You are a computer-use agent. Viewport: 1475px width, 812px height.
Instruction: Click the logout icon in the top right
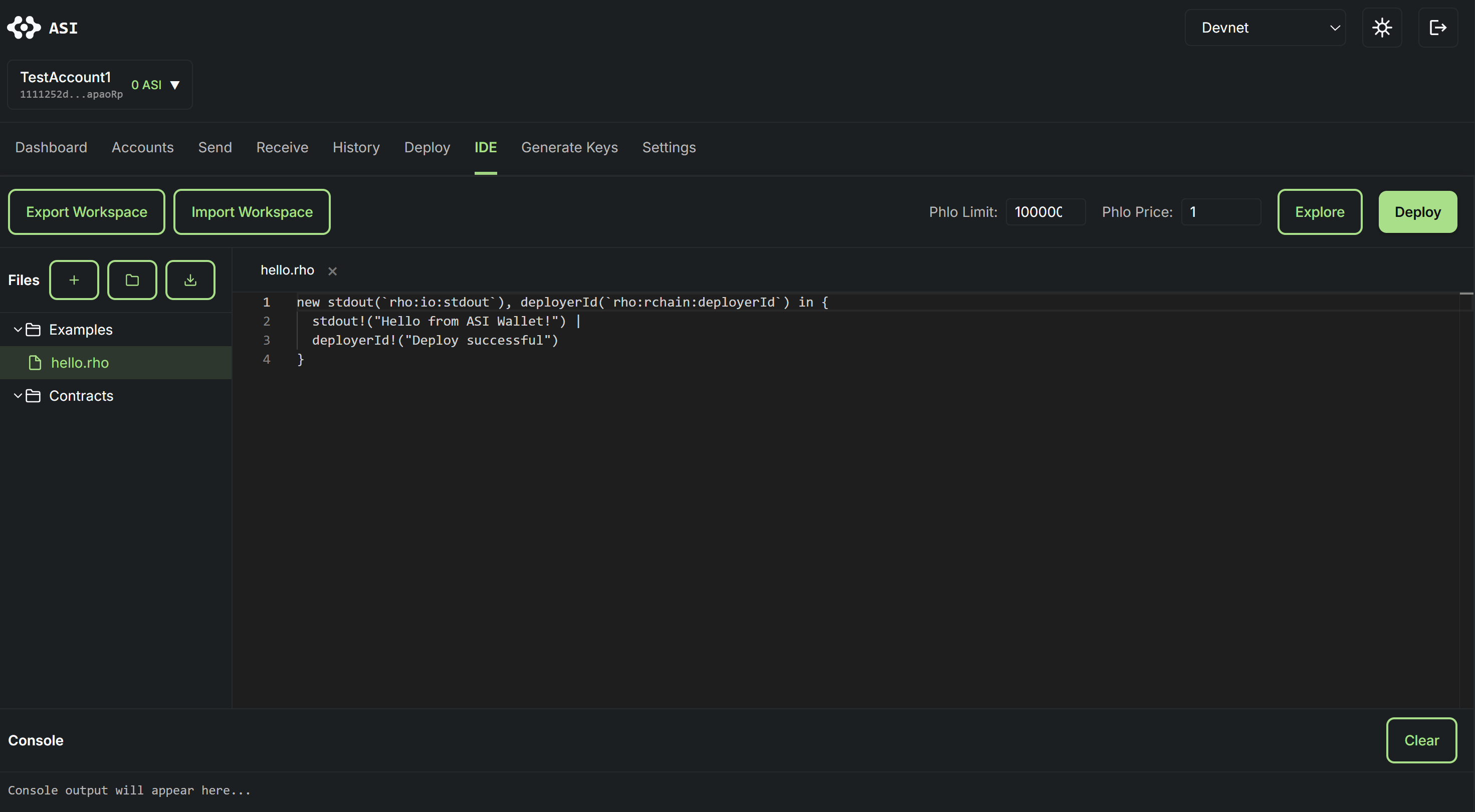tap(1438, 28)
